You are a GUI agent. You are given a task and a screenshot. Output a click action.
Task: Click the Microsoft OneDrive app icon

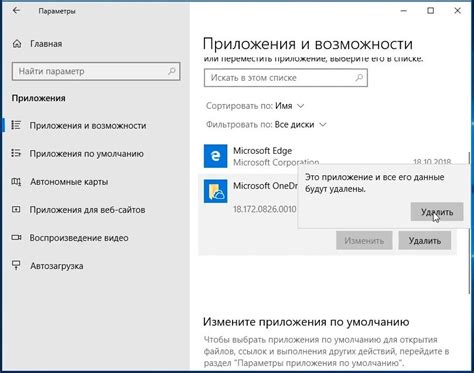[215, 191]
